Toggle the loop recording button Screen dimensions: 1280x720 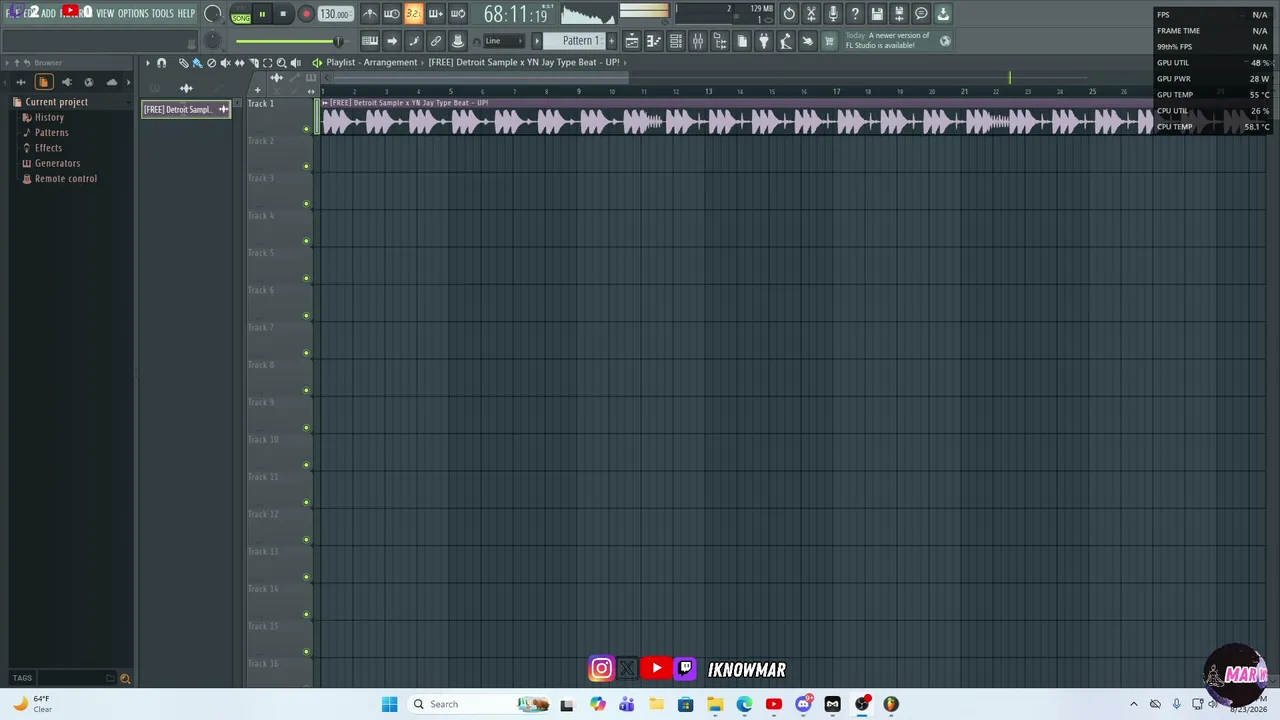tap(458, 14)
